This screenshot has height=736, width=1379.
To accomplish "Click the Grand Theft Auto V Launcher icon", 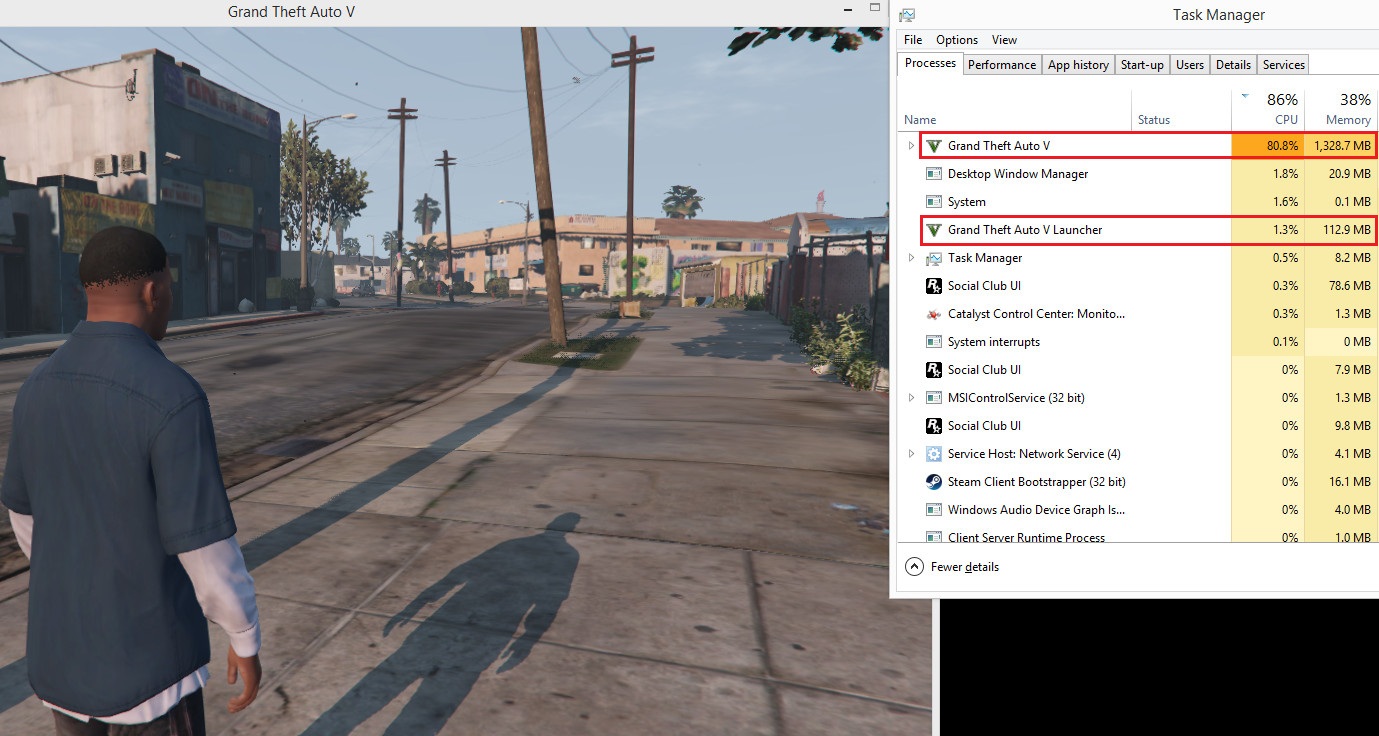I will (x=934, y=230).
